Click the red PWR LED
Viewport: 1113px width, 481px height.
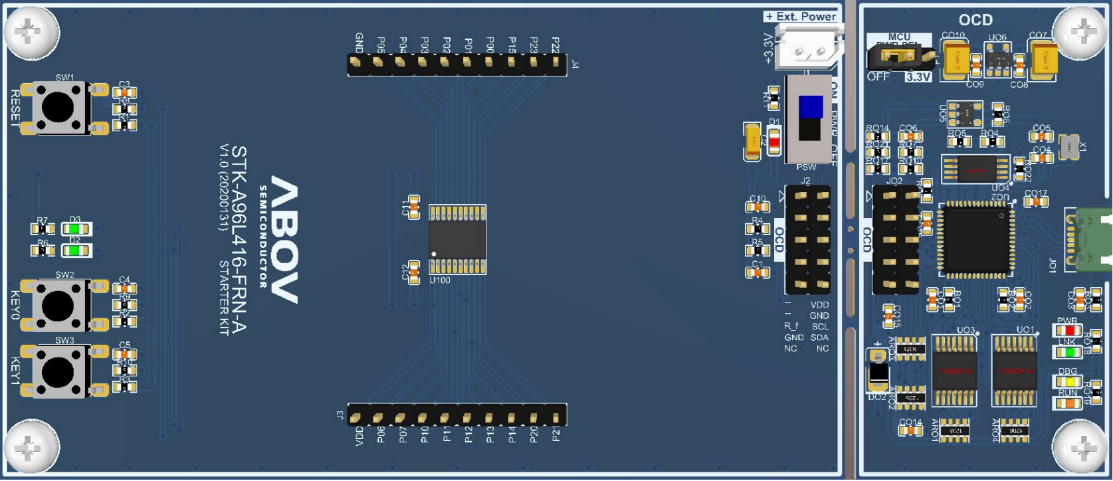click(x=1069, y=330)
